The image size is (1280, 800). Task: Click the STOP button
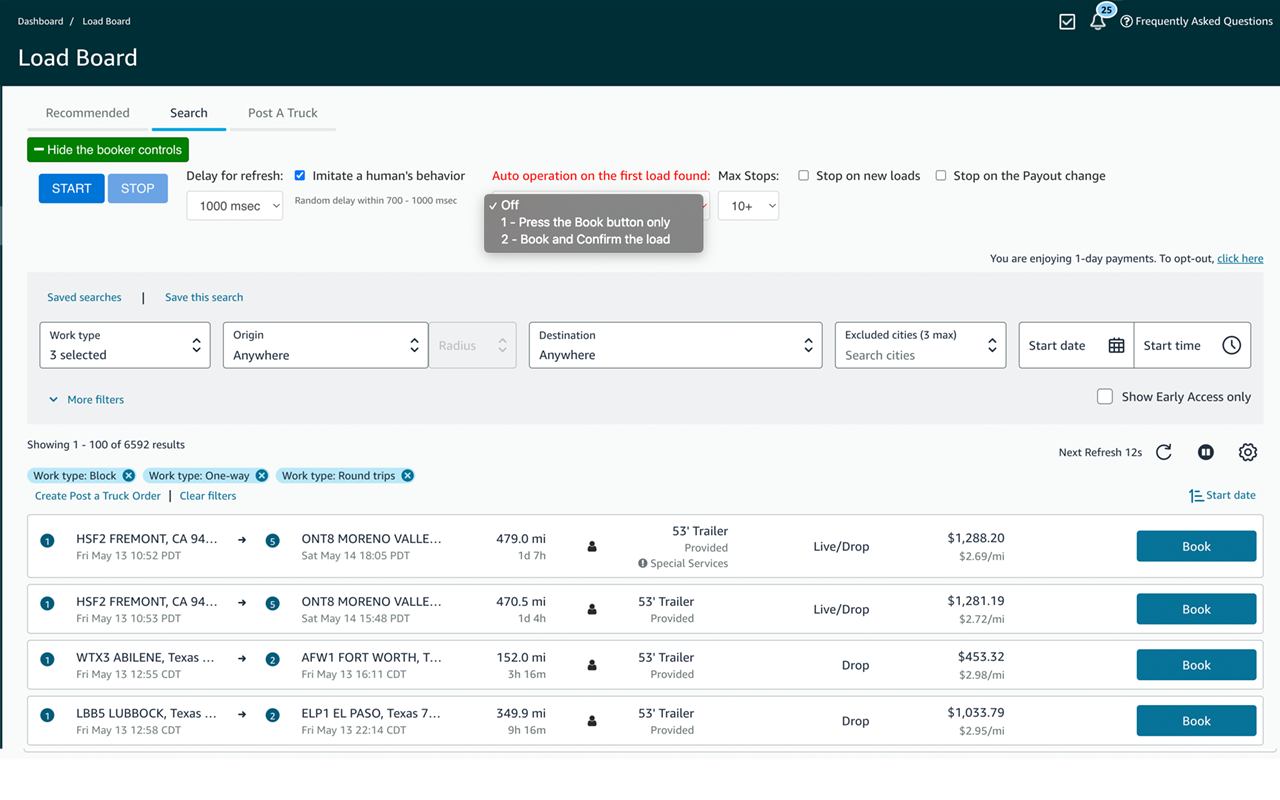click(138, 188)
